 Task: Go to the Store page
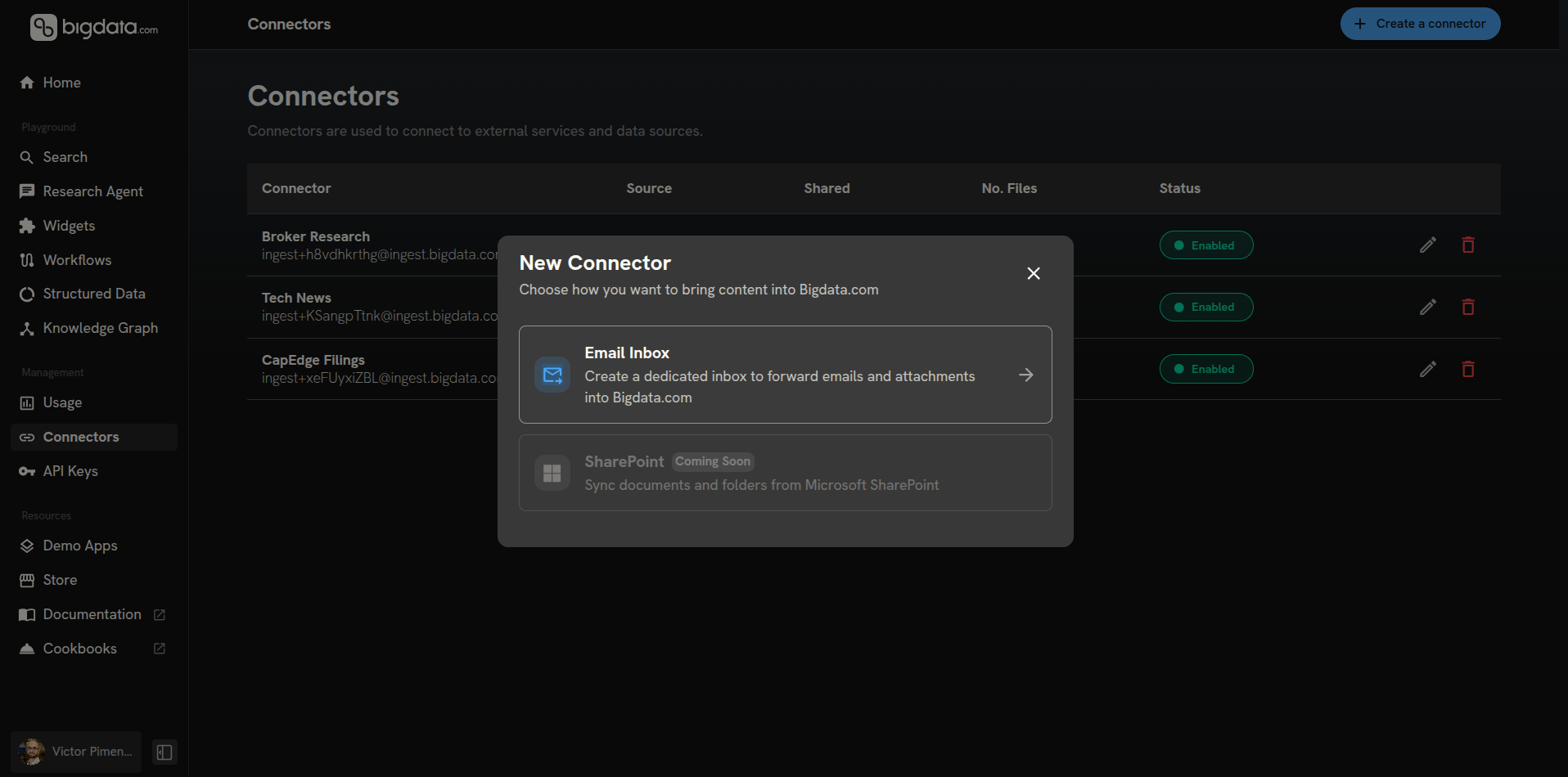[x=94, y=580]
